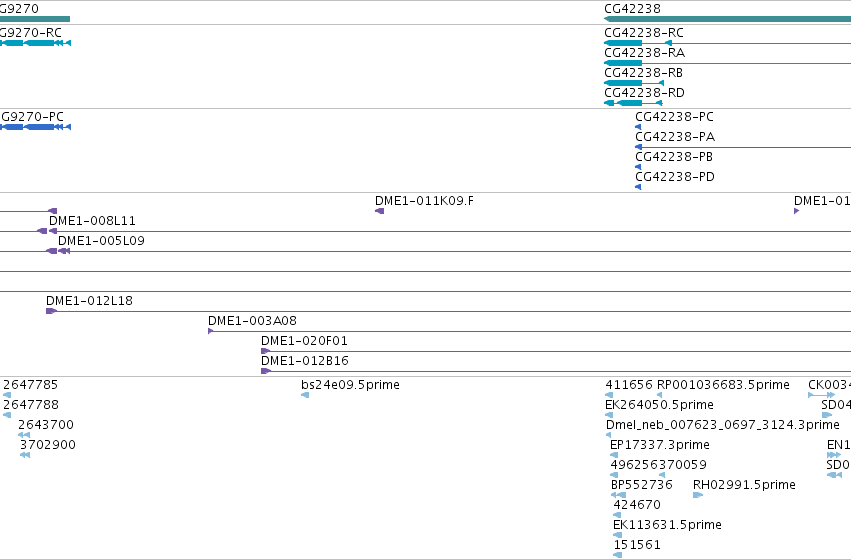This screenshot has width=851, height=560.
Task: Click the DME1-012L18 arrow glyph
Action: pos(51,311)
